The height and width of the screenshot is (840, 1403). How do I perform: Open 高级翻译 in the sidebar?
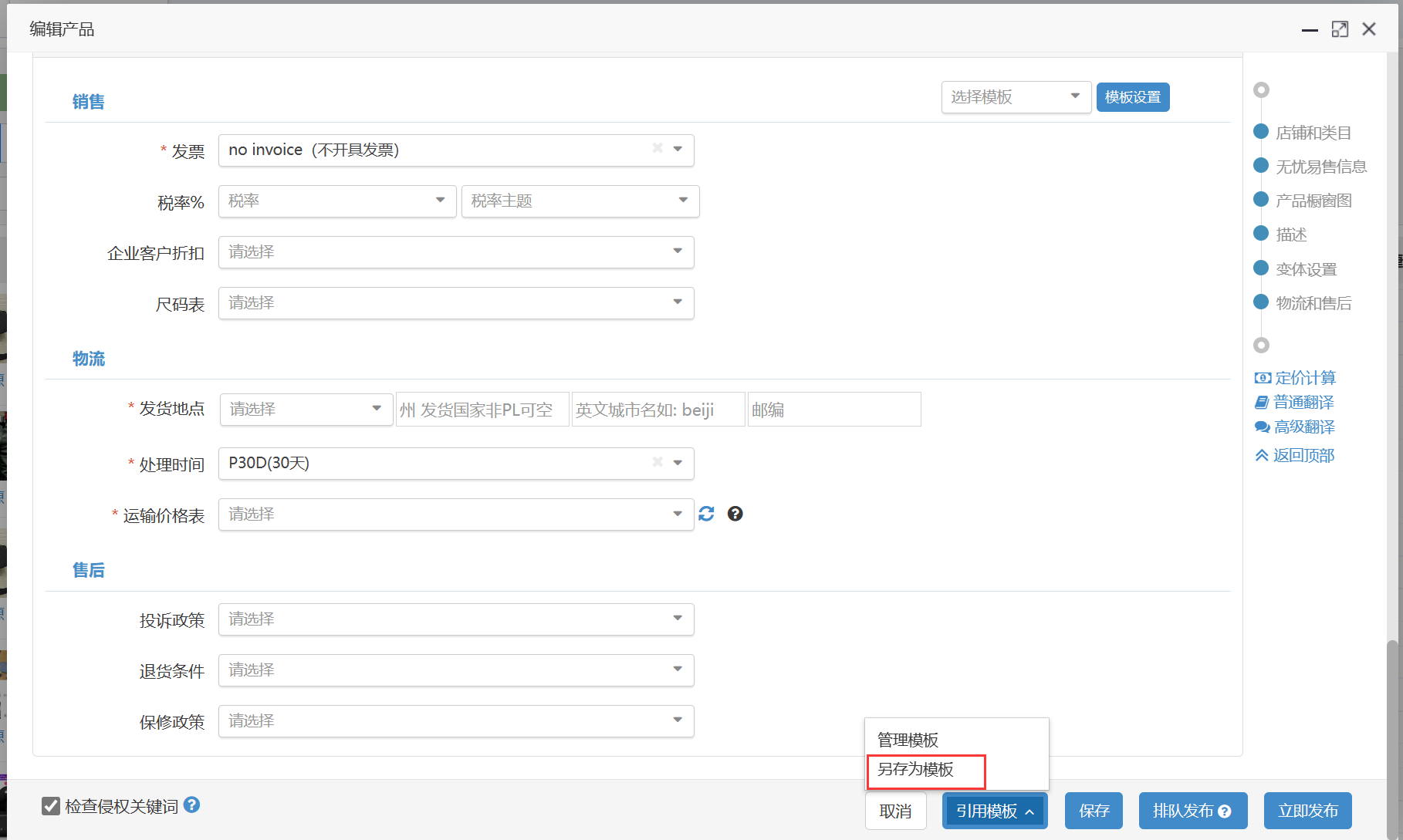coord(1303,427)
